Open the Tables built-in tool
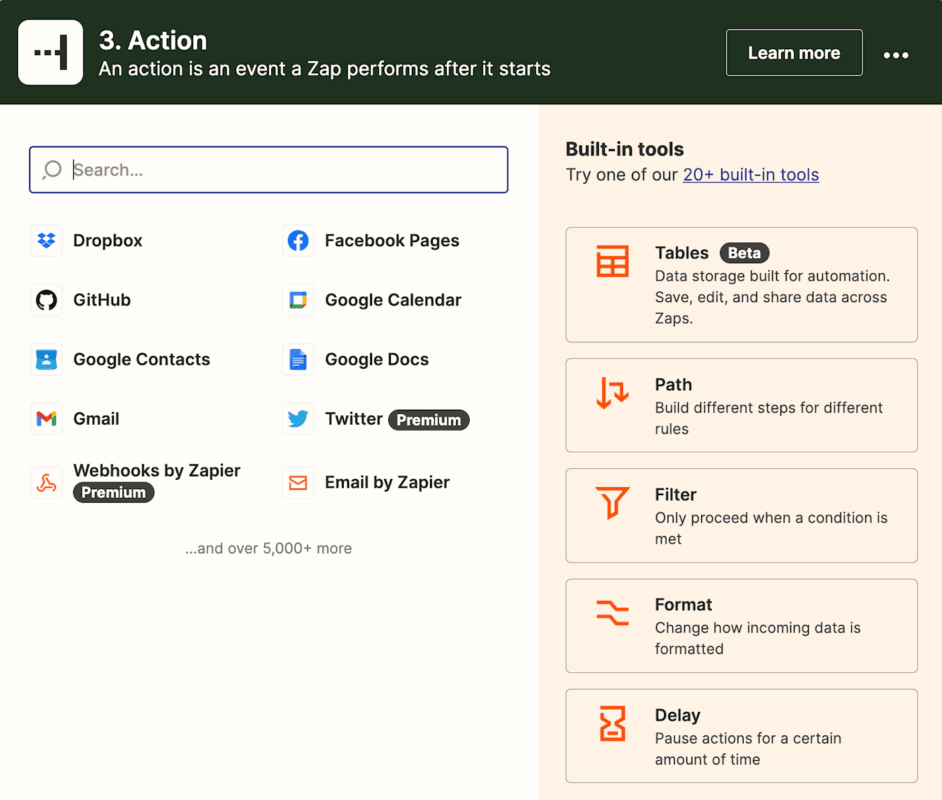 click(x=741, y=285)
